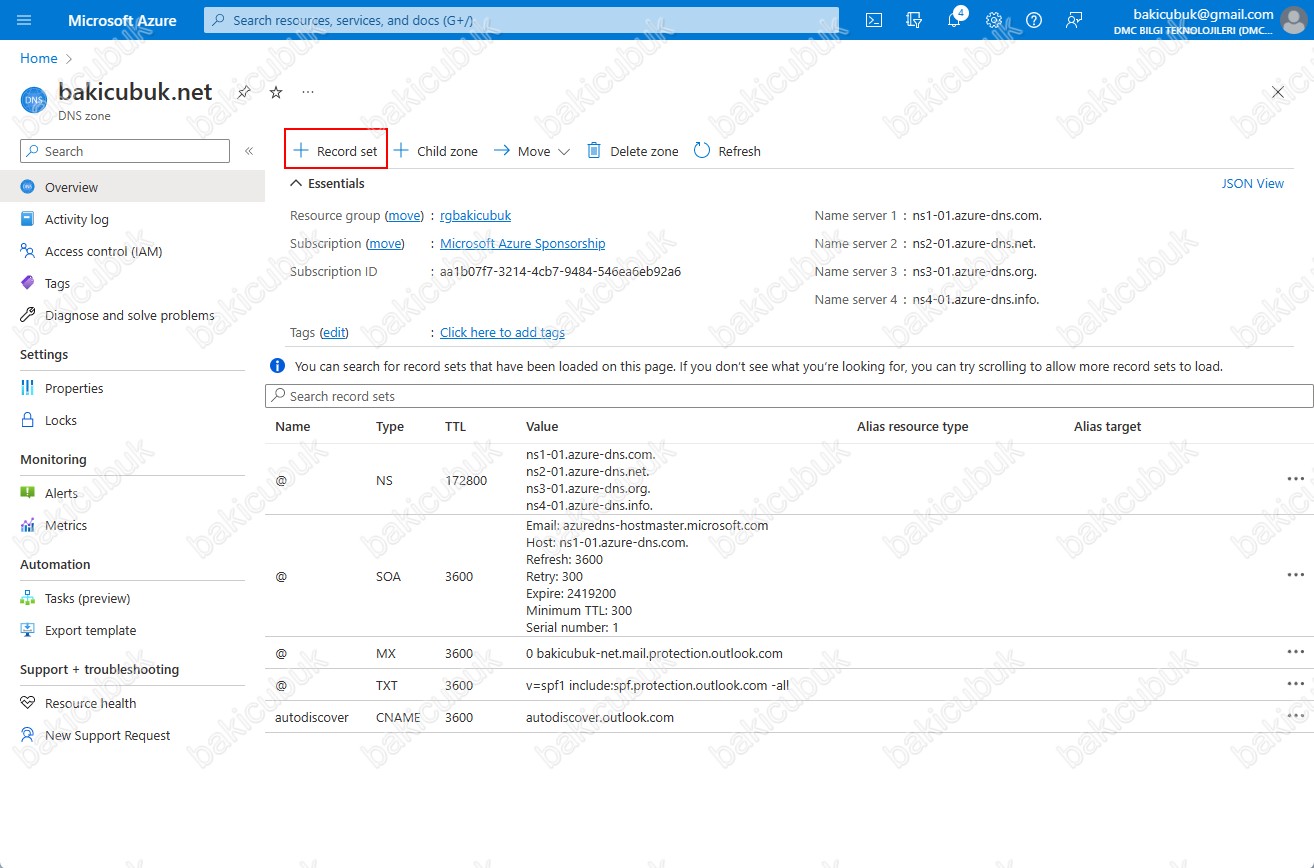Screen dimensions: 1314x868
Task: Open portal settings gear
Action: pyautogui.click(x=994, y=20)
